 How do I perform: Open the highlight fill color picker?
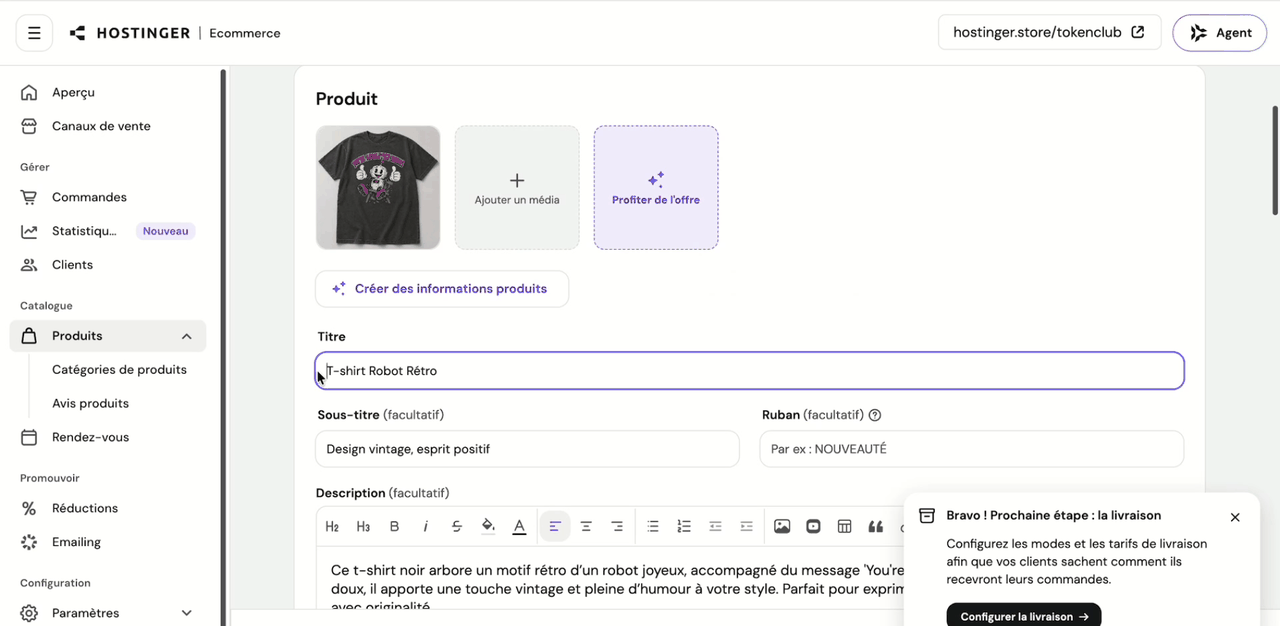488,526
